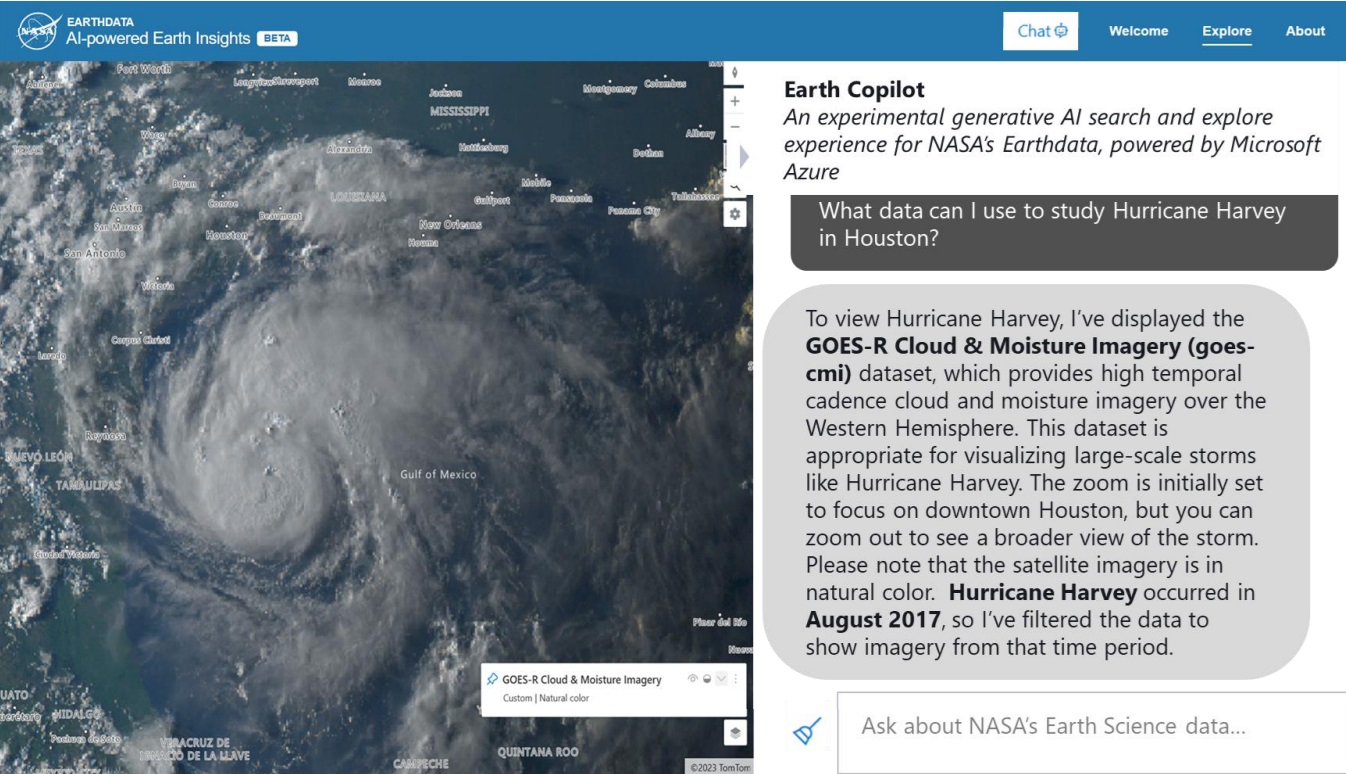
Task: Switch to the Explore tab
Action: click(x=1227, y=31)
